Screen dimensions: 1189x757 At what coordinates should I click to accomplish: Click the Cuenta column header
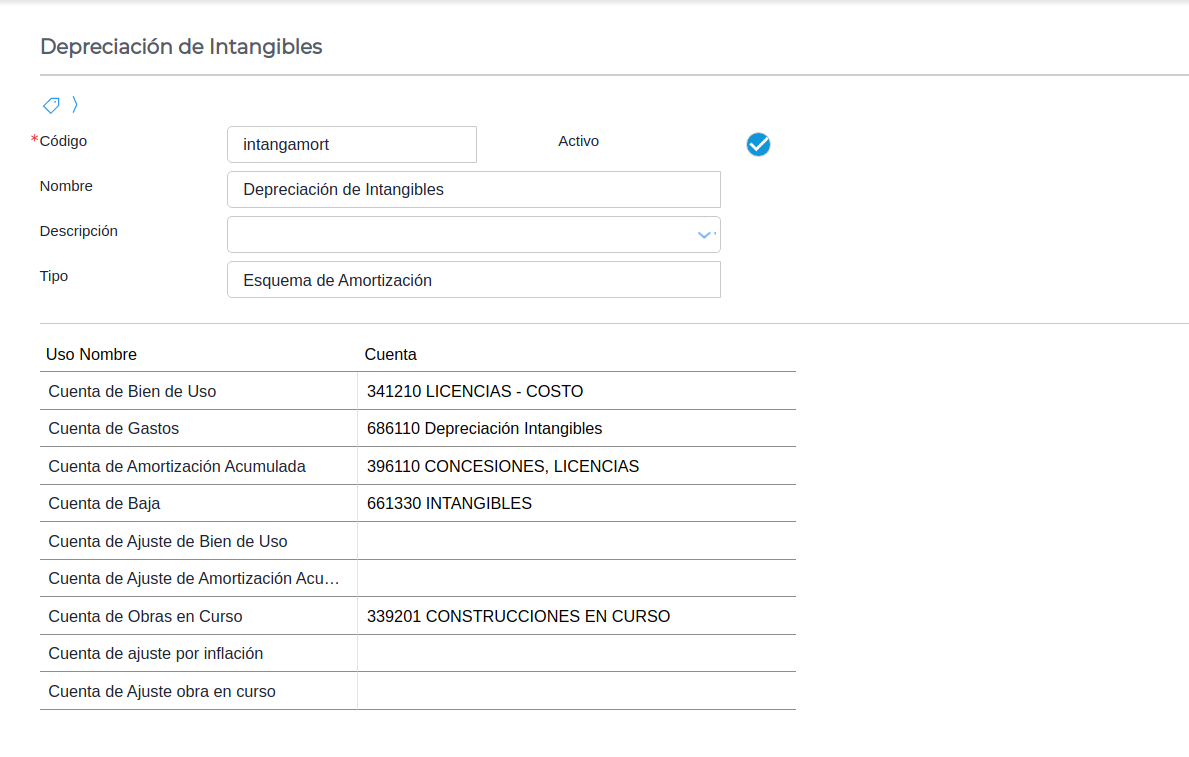coord(390,354)
